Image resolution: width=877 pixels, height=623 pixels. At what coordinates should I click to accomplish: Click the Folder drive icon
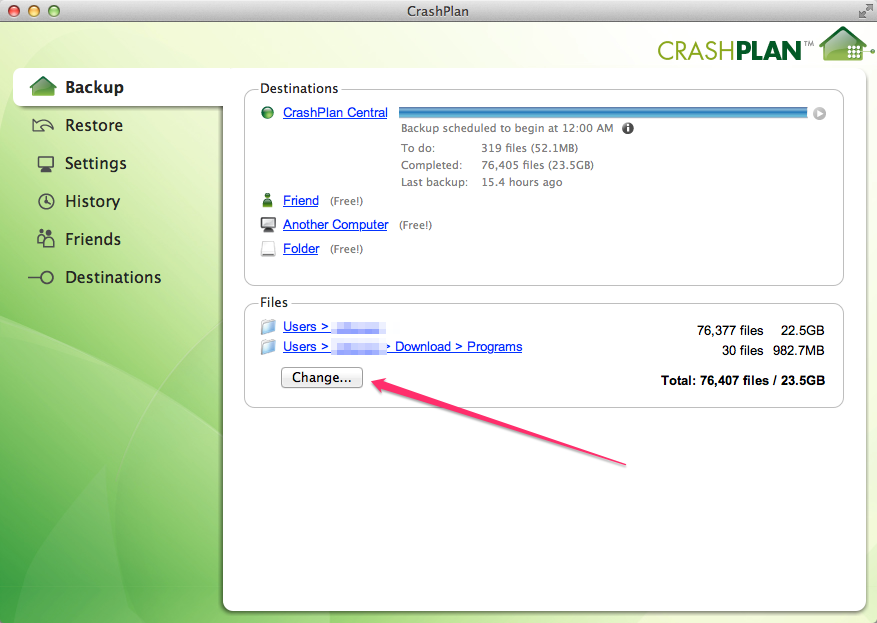268,249
